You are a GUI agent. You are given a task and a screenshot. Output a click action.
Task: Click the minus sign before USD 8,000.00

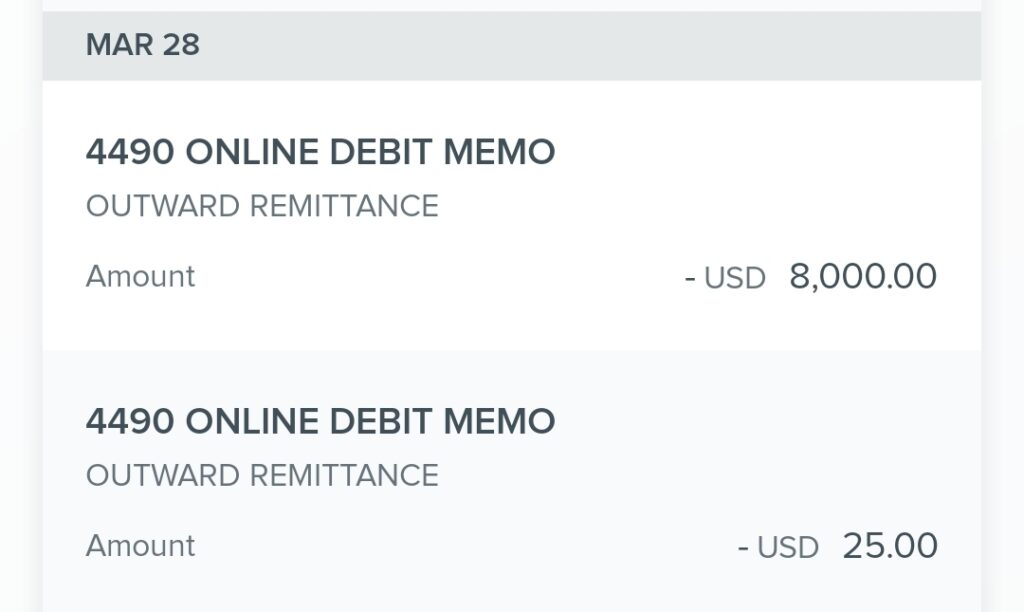click(690, 278)
